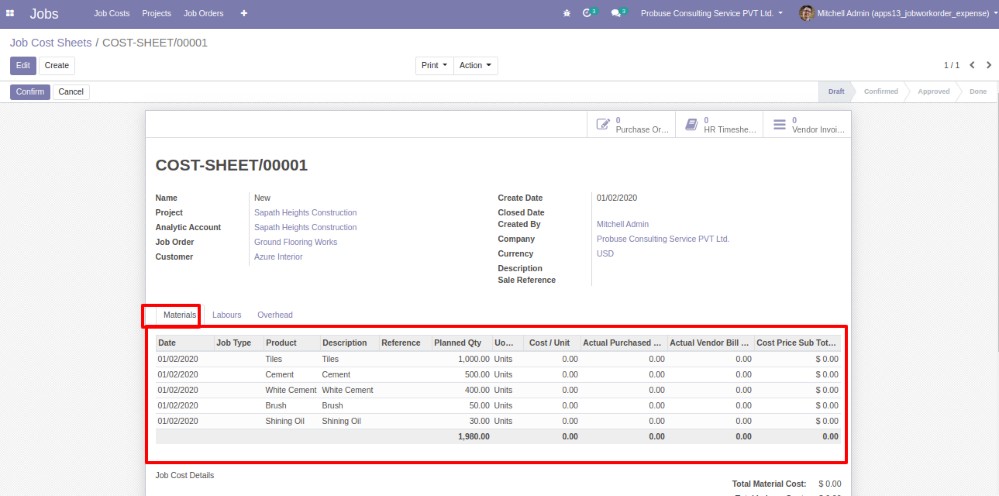Click the Confirm button

(30, 91)
